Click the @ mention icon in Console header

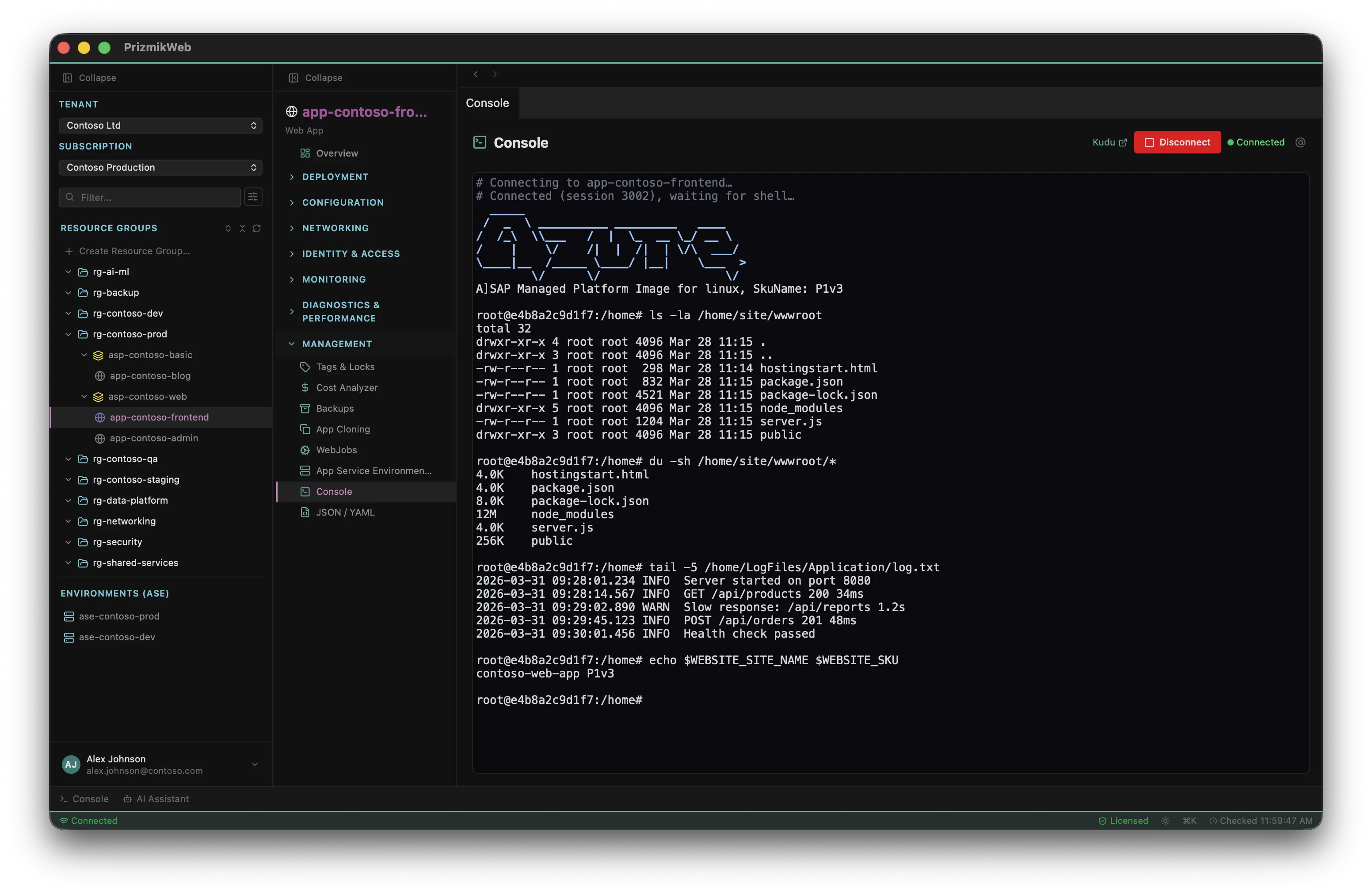click(1300, 142)
